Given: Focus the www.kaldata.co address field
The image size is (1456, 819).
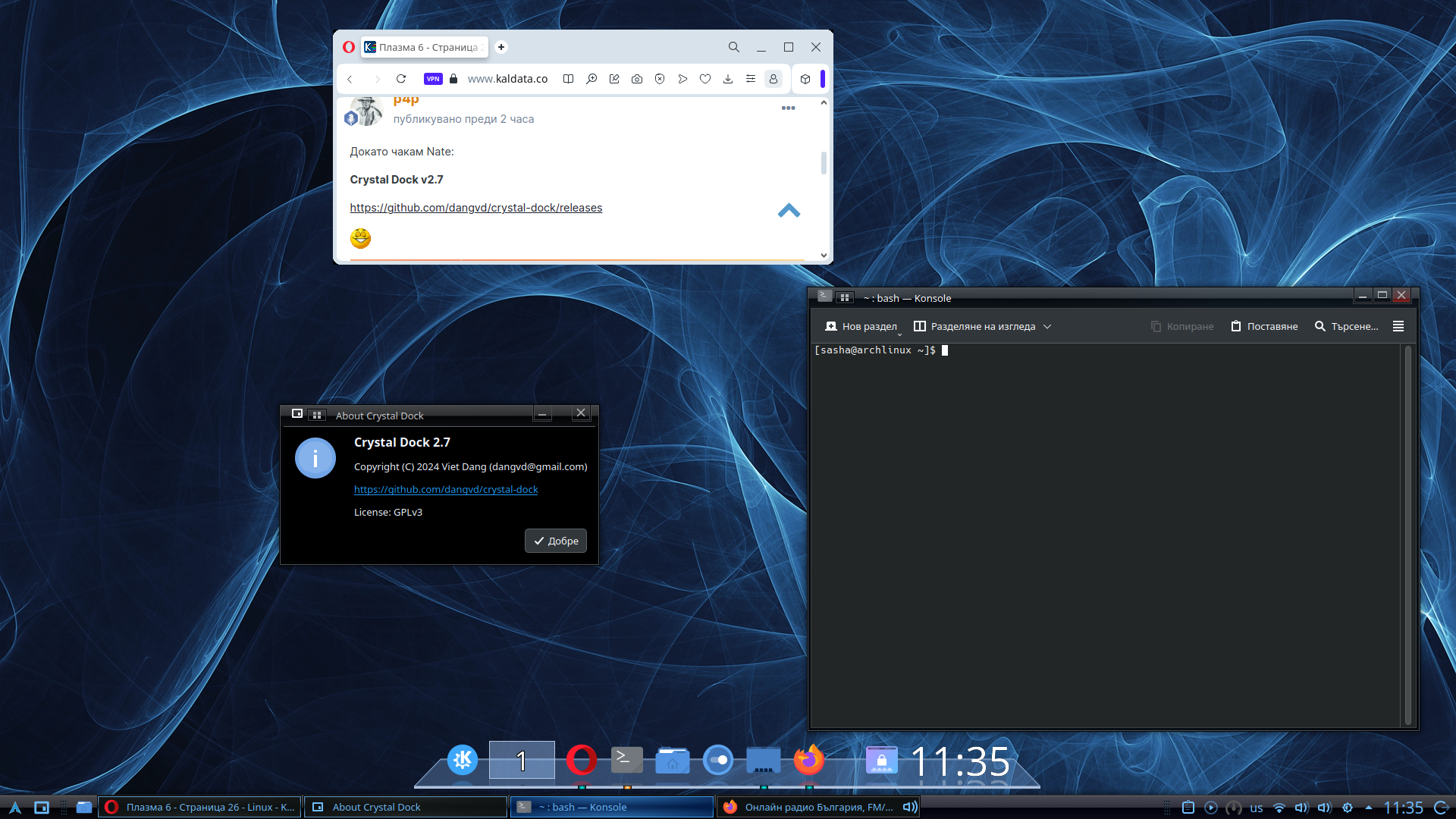Looking at the screenshot, I should (507, 79).
